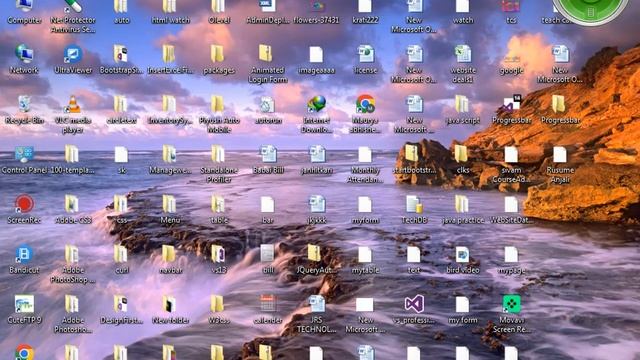Open the Bajaj Bill document
This screenshot has height=360, width=640.
pyautogui.click(x=268, y=154)
